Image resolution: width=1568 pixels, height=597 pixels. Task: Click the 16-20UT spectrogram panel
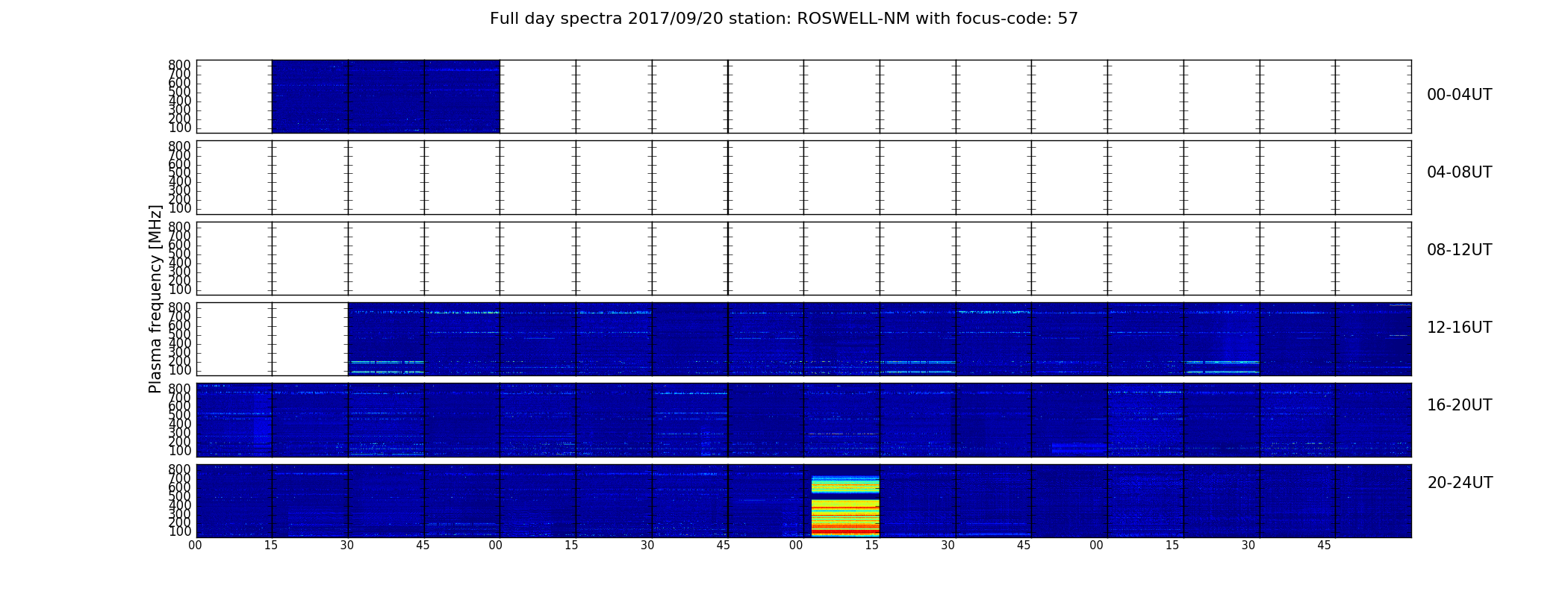coord(803,419)
